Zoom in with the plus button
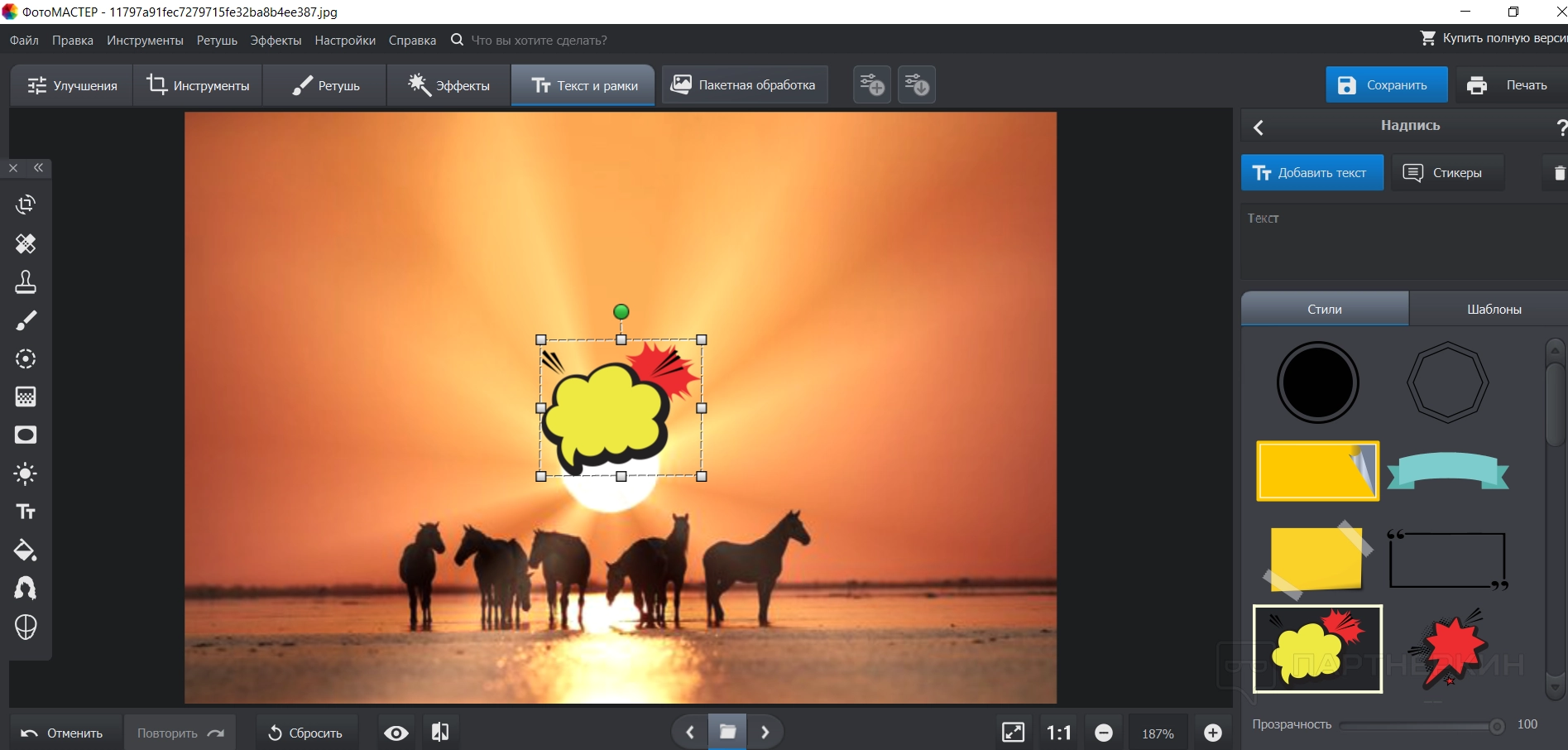 click(1213, 733)
